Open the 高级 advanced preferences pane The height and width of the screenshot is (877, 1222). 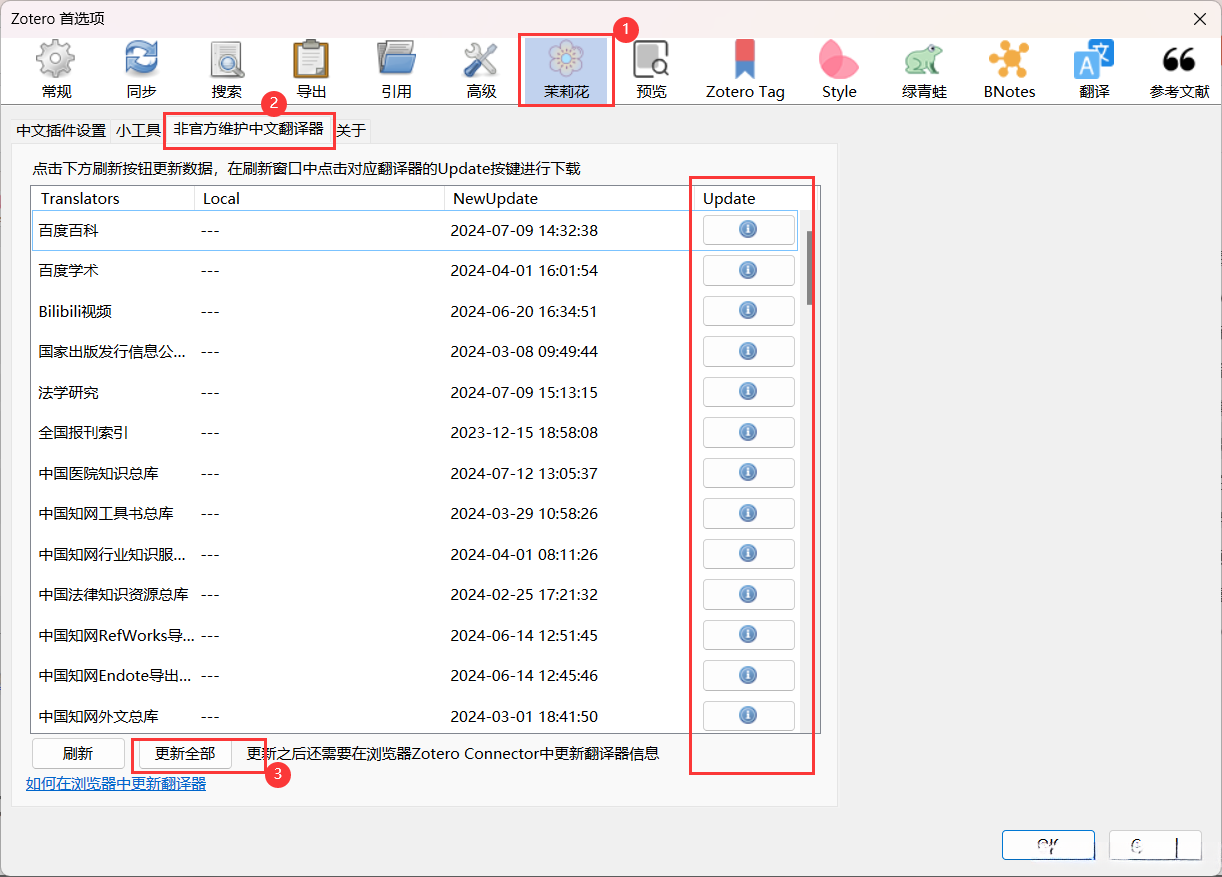tap(481, 70)
